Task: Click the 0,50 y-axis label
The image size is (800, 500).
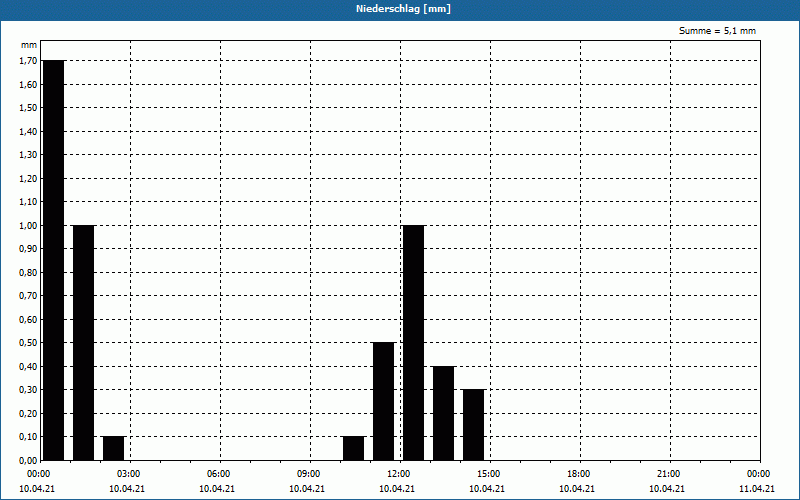Action: 28,343
